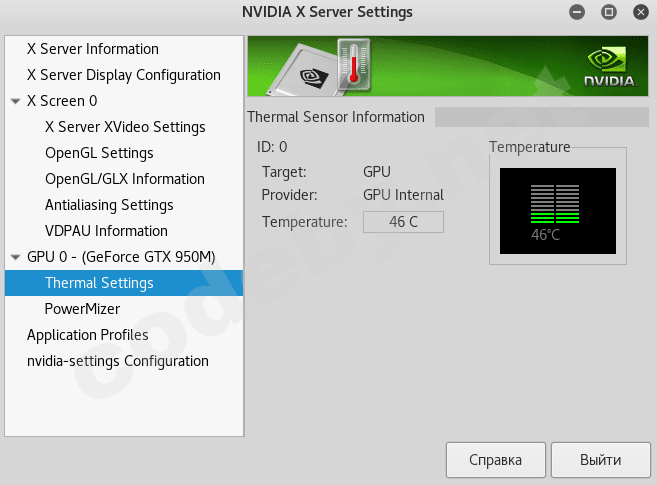The width and height of the screenshot is (657, 485).
Task: Collapse the X Screen 0 tree node
Action: pos(15,101)
